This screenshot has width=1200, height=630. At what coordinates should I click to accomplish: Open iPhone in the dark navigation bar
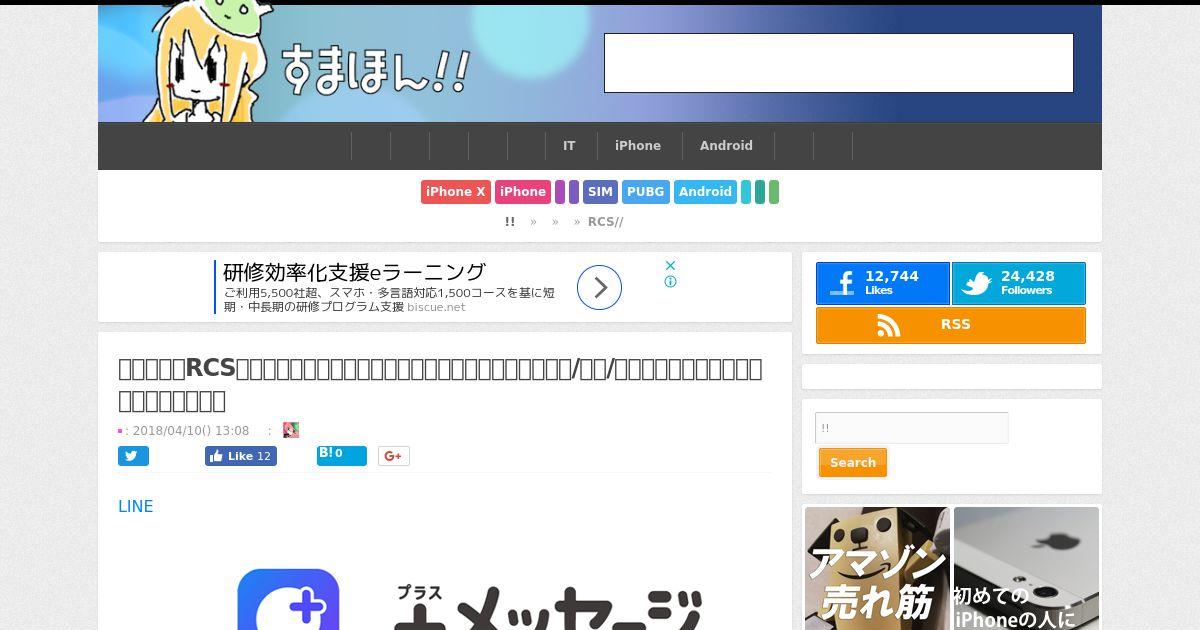[638, 146]
